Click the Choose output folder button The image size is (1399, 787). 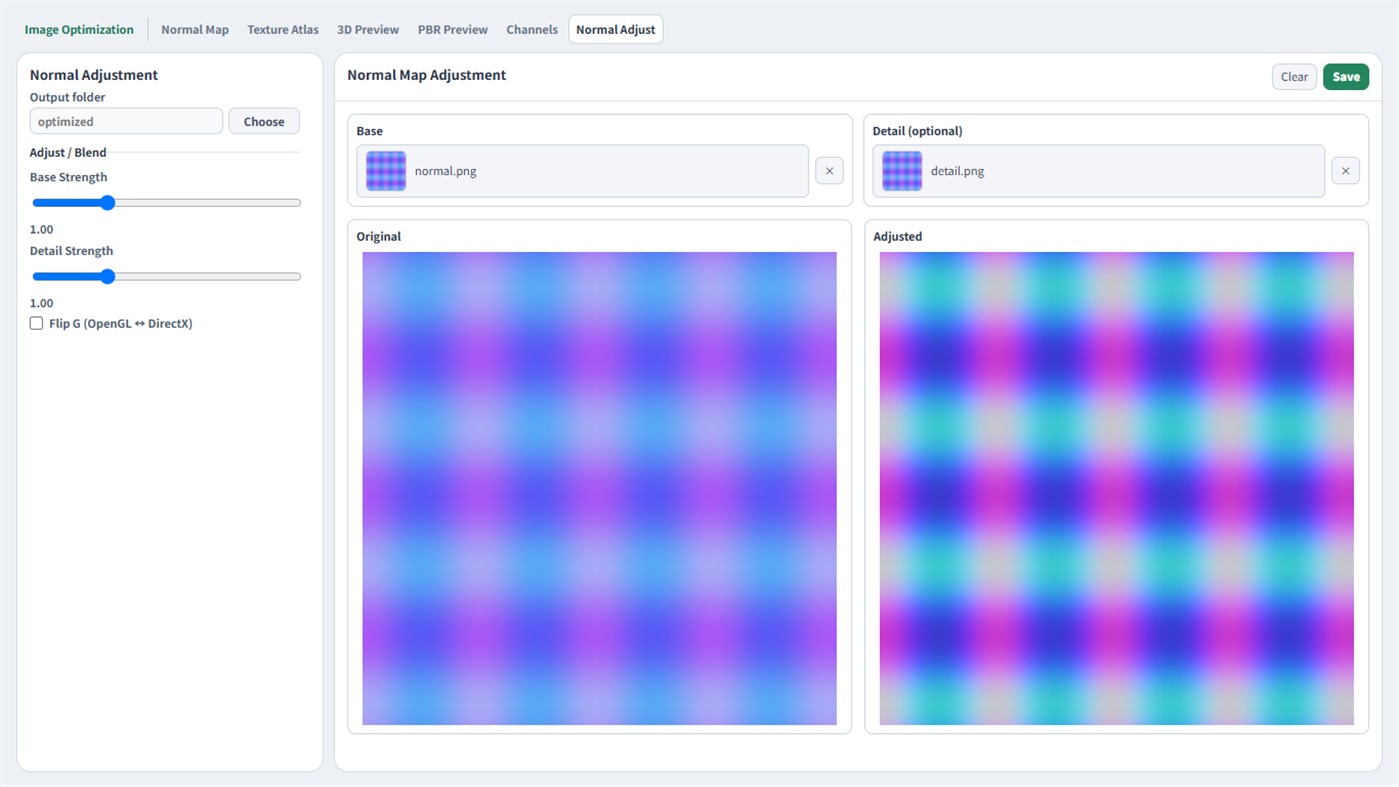(x=264, y=121)
